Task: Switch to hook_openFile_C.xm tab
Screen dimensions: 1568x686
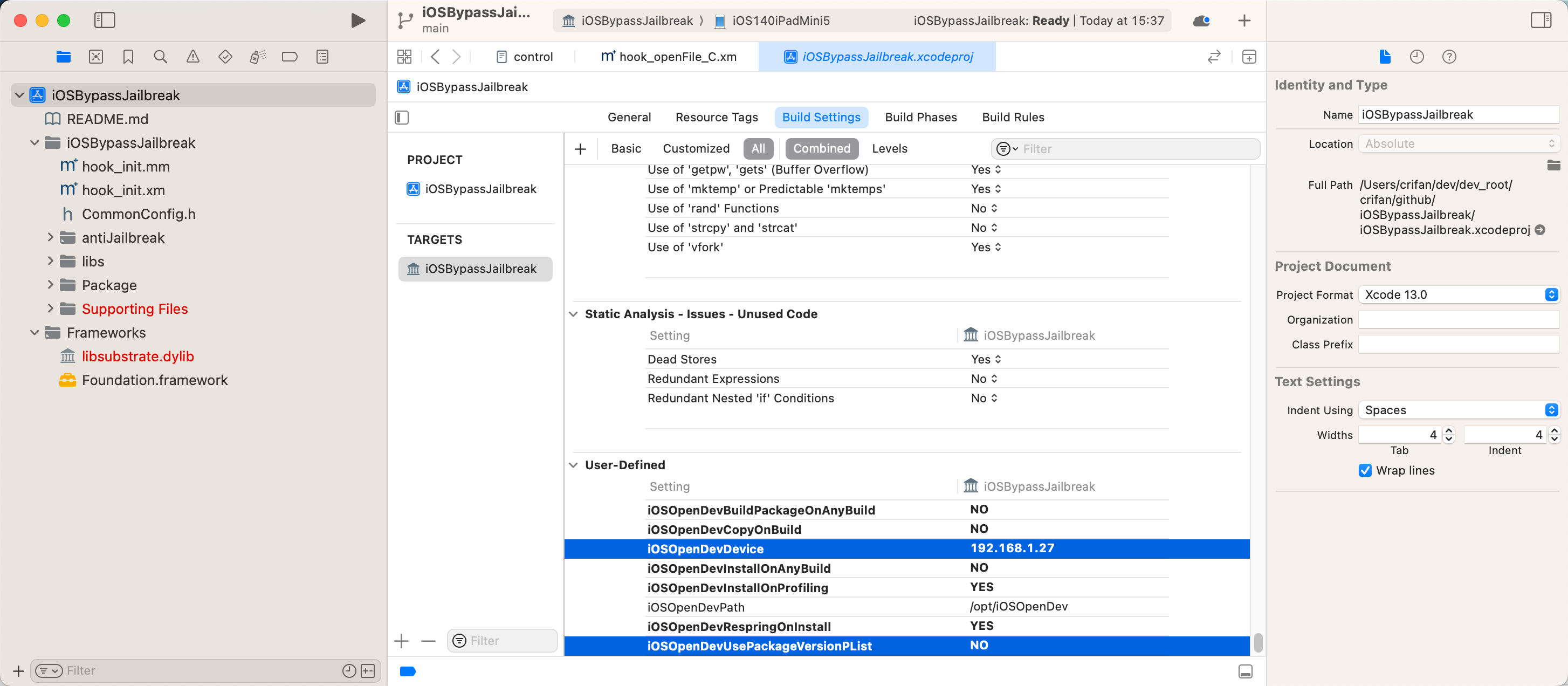Action: click(669, 57)
